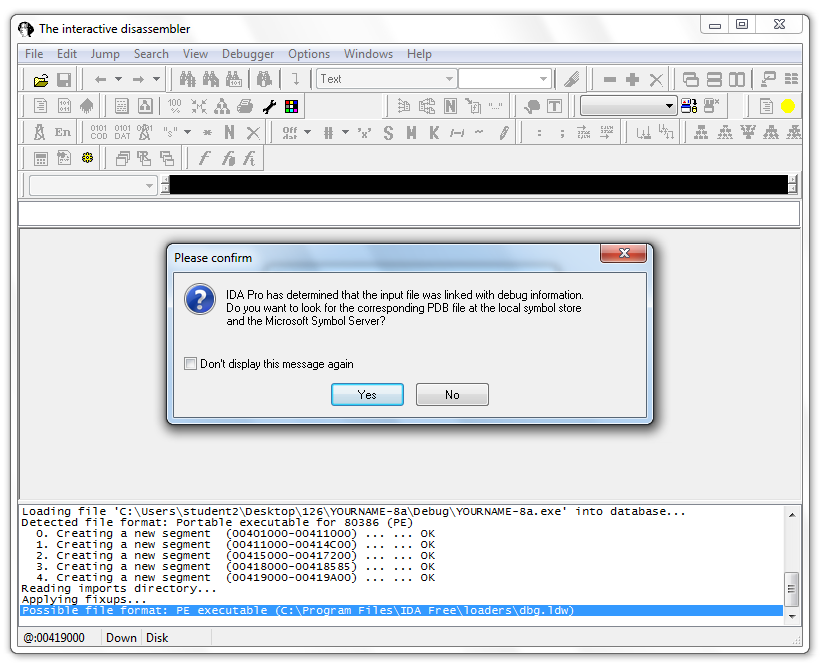Click Yes to look for PDB file

[367, 395]
